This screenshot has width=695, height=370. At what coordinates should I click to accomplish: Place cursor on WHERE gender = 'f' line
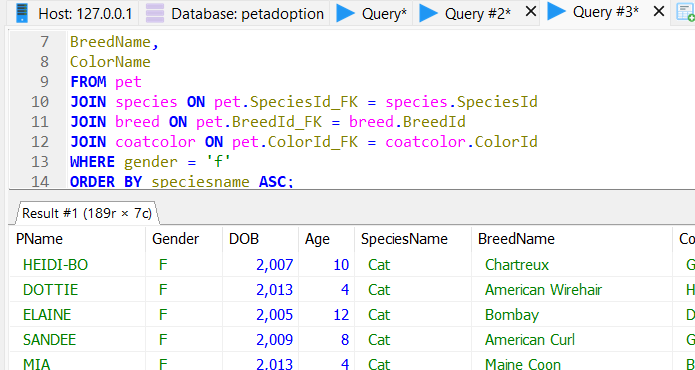click(151, 162)
